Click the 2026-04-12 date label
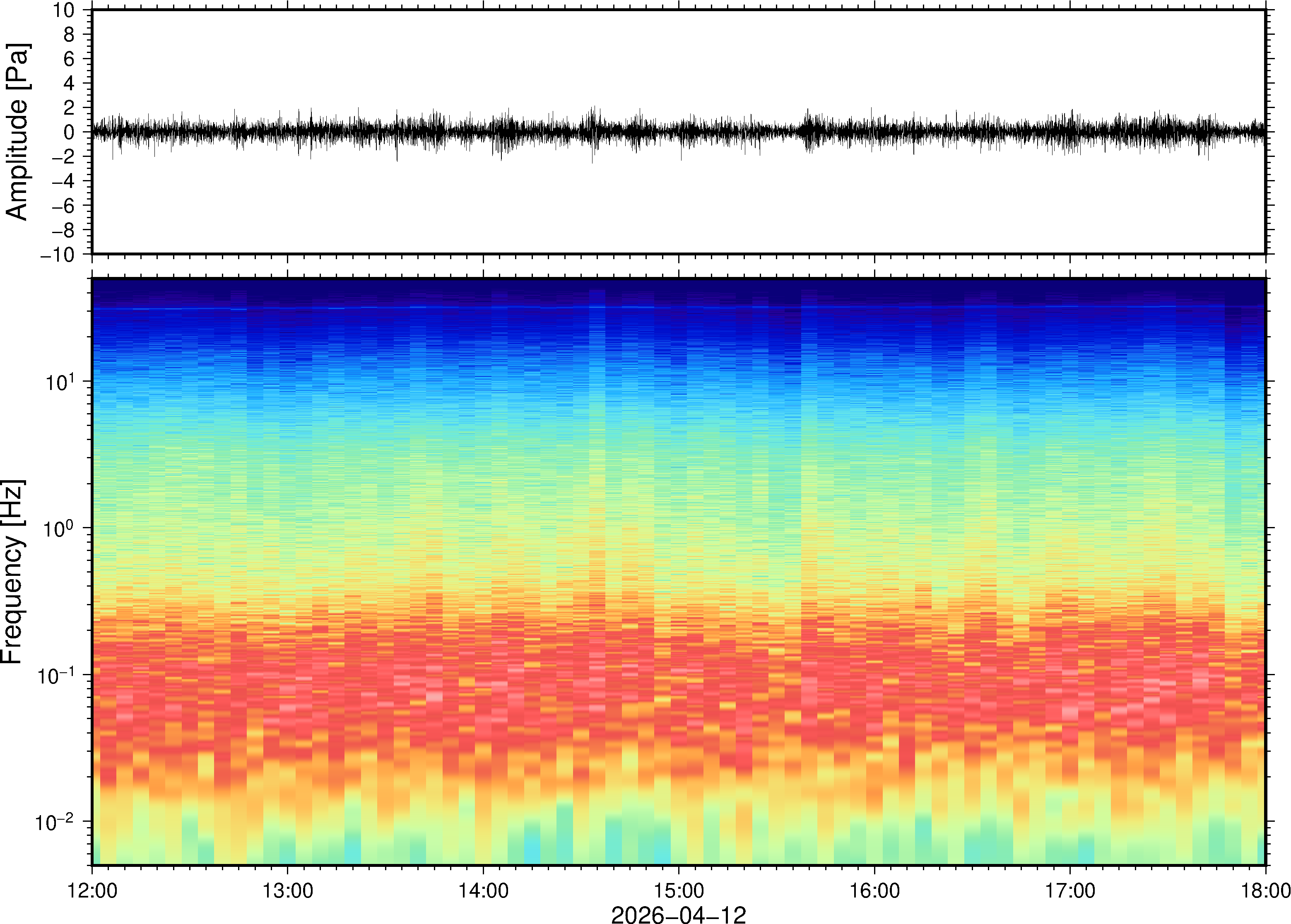Image resolution: width=1291 pixels, height=924 pixels. [678, 914]
